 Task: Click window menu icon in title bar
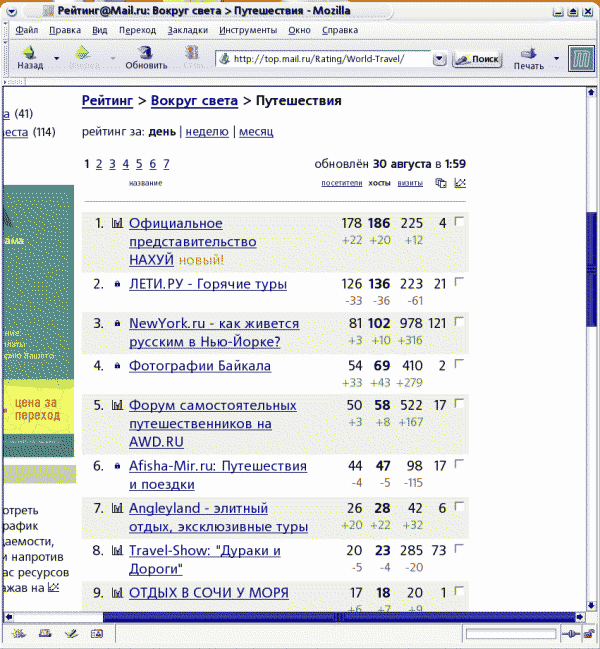(x=12, y=12)
